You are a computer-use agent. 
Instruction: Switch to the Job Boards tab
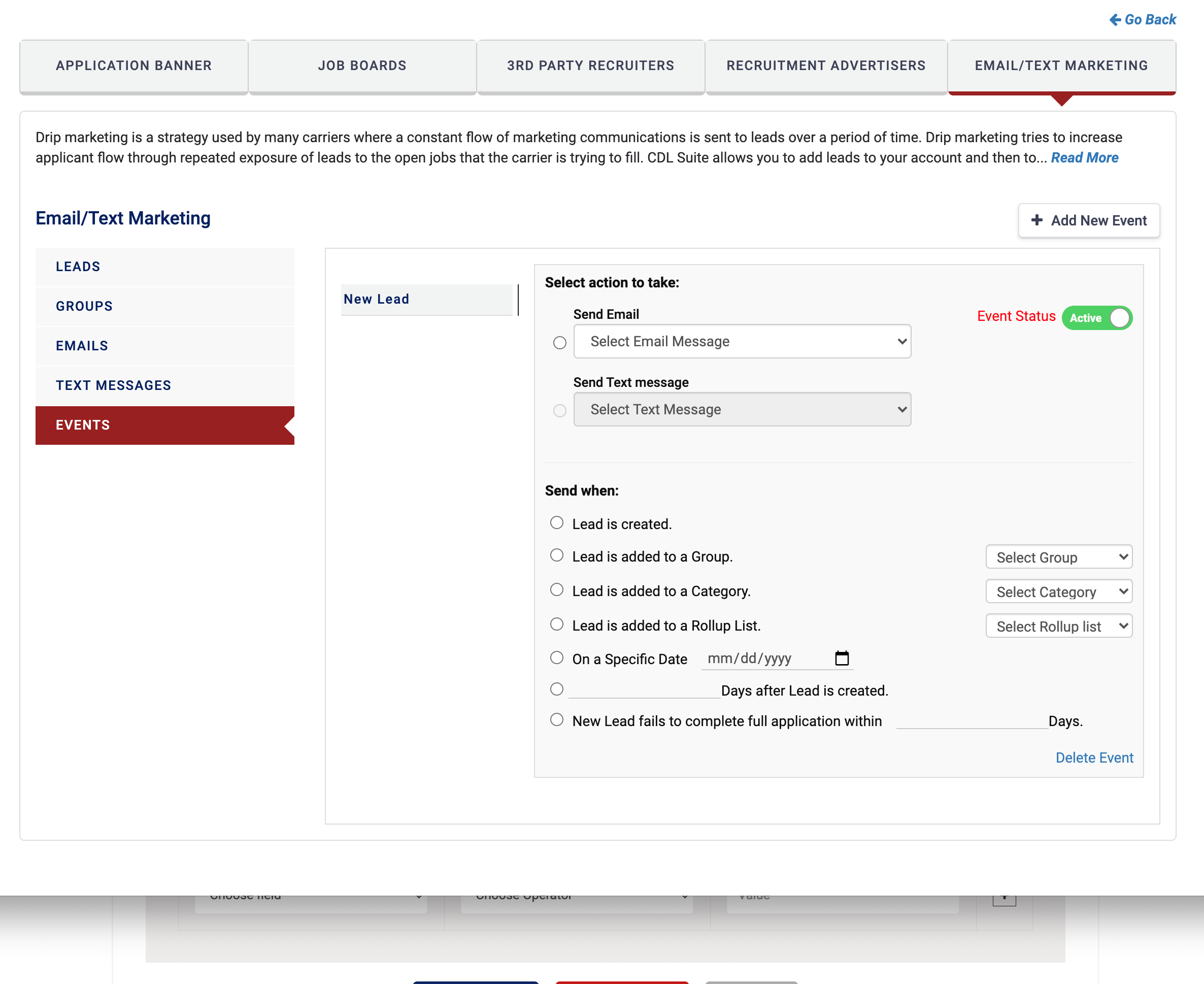tap(362, 65)
